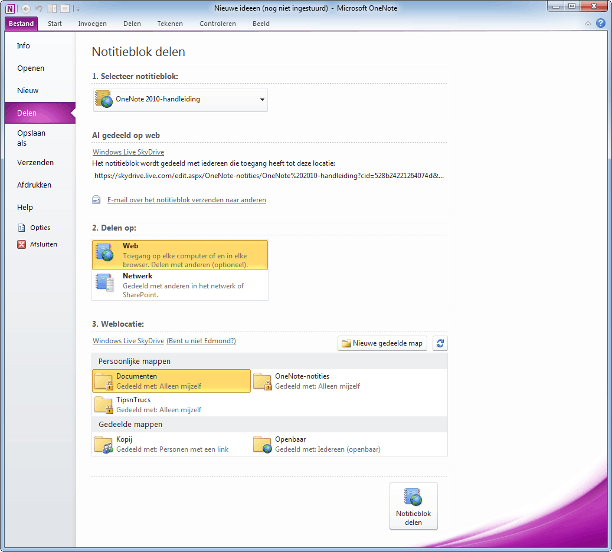Click E-mail over het notitieblok verzenden link

pyautogui.click(x=187, y=200)
